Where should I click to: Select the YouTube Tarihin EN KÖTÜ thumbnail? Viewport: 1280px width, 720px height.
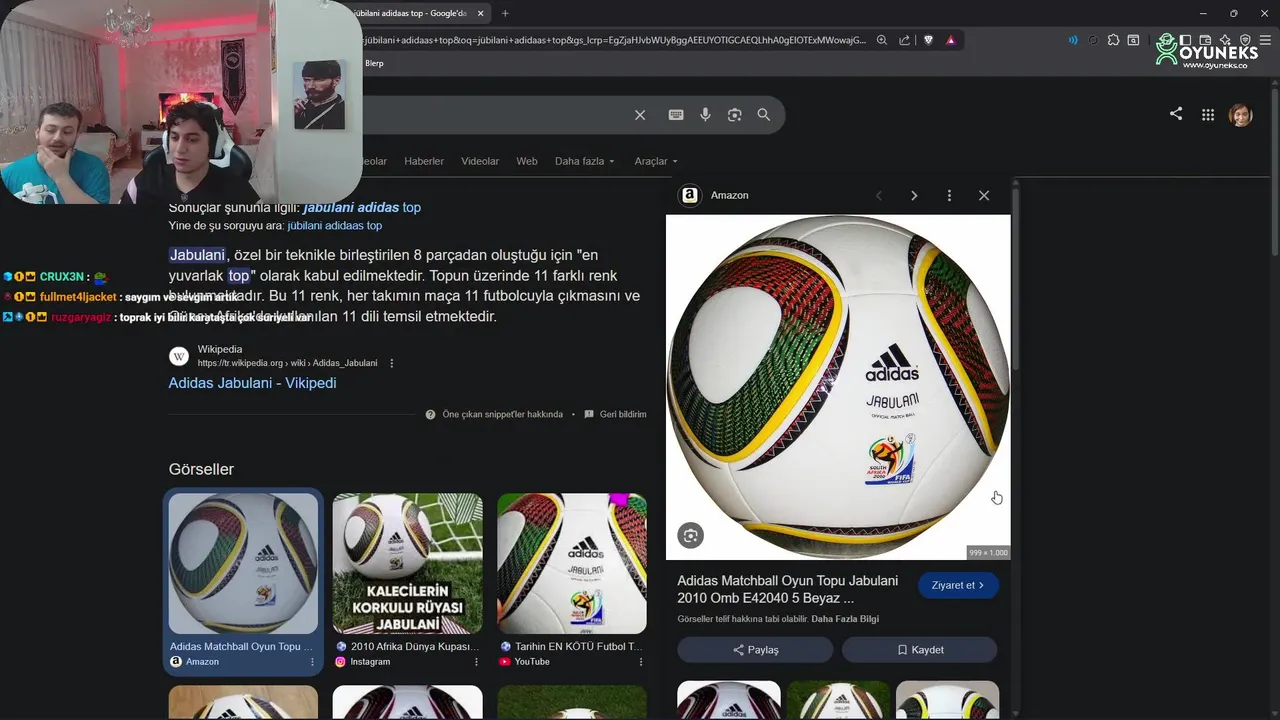pos(572,563)
